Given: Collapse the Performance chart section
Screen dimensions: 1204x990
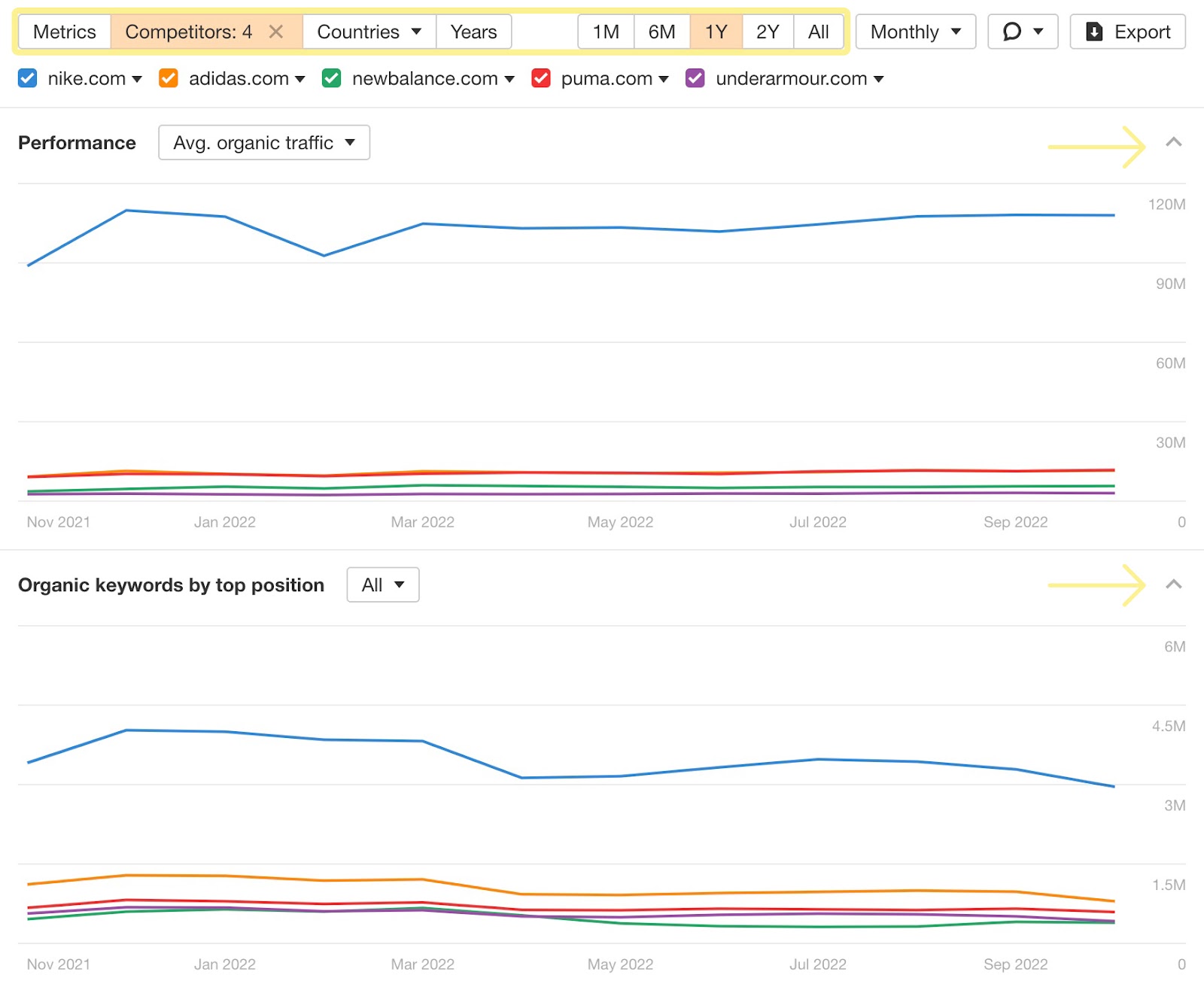Looking at the screenshot, I should click(1174, 142).
